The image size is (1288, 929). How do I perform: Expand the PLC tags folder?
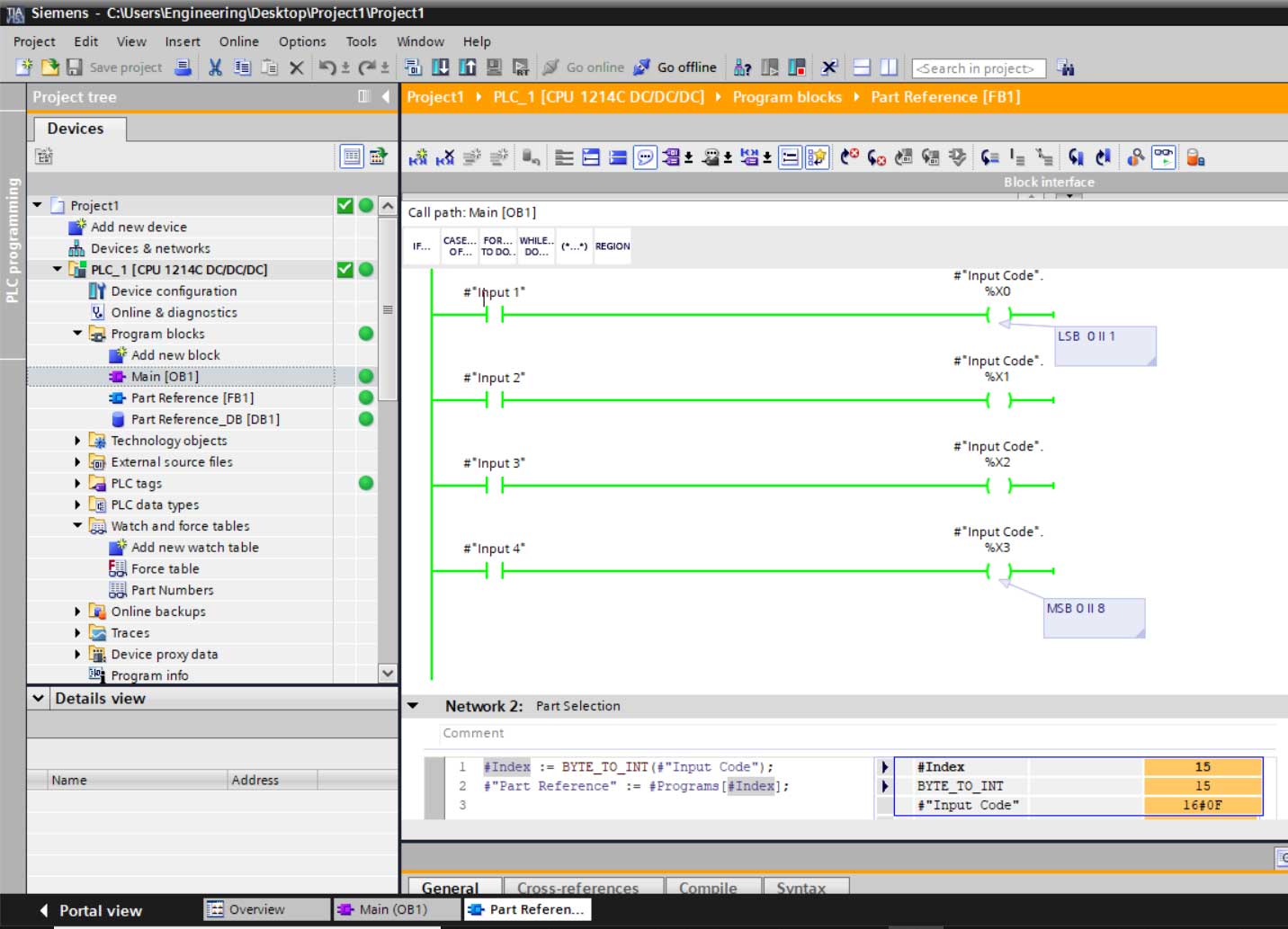tap(77, 483)
